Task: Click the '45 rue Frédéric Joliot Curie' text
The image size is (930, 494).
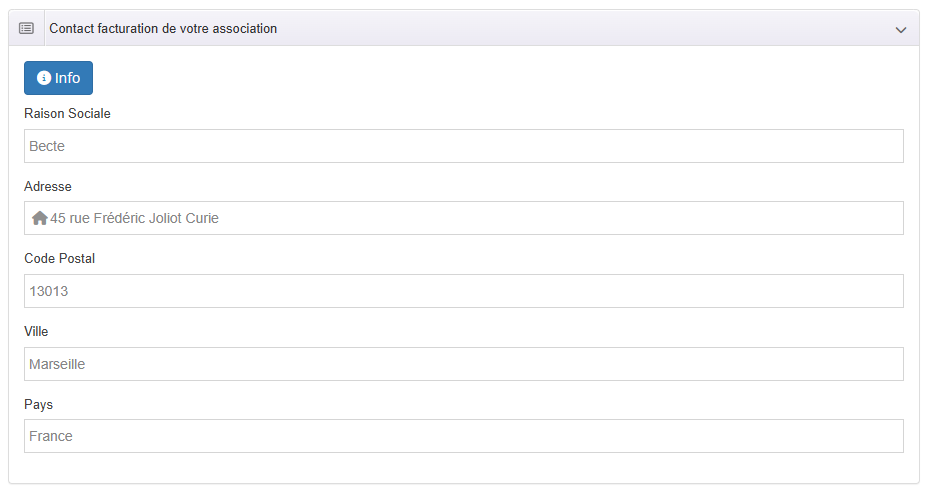Action: (x=135, y=218)
